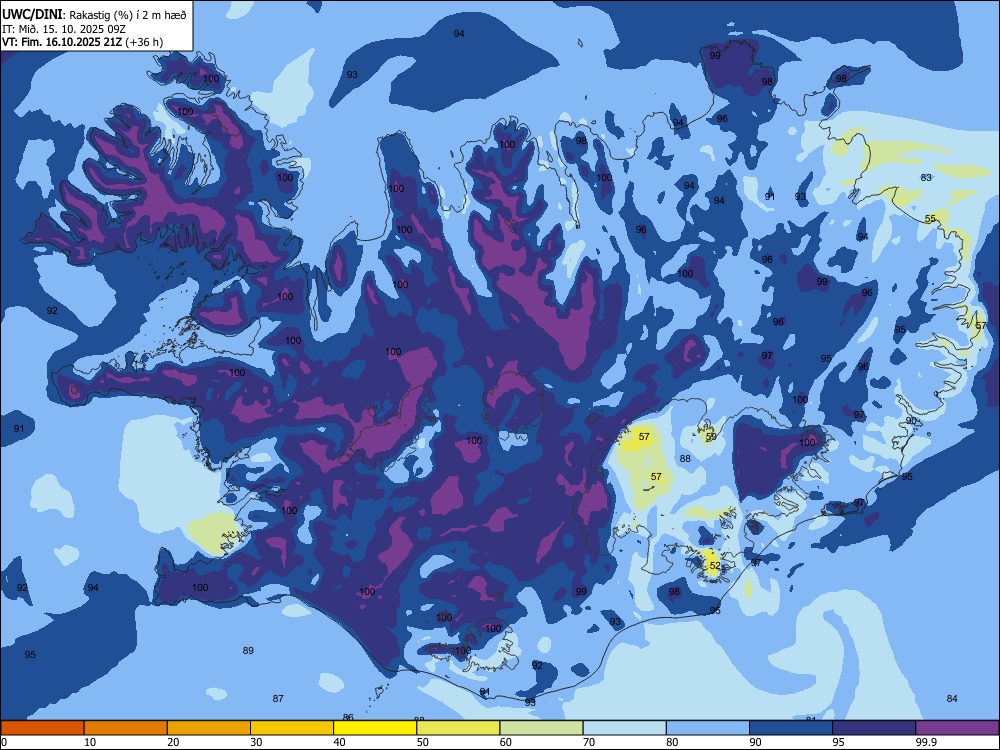Click the '83' humidity value on the map
The height and width of the screenshot is (750, 1000).
(x=926, y=177)
